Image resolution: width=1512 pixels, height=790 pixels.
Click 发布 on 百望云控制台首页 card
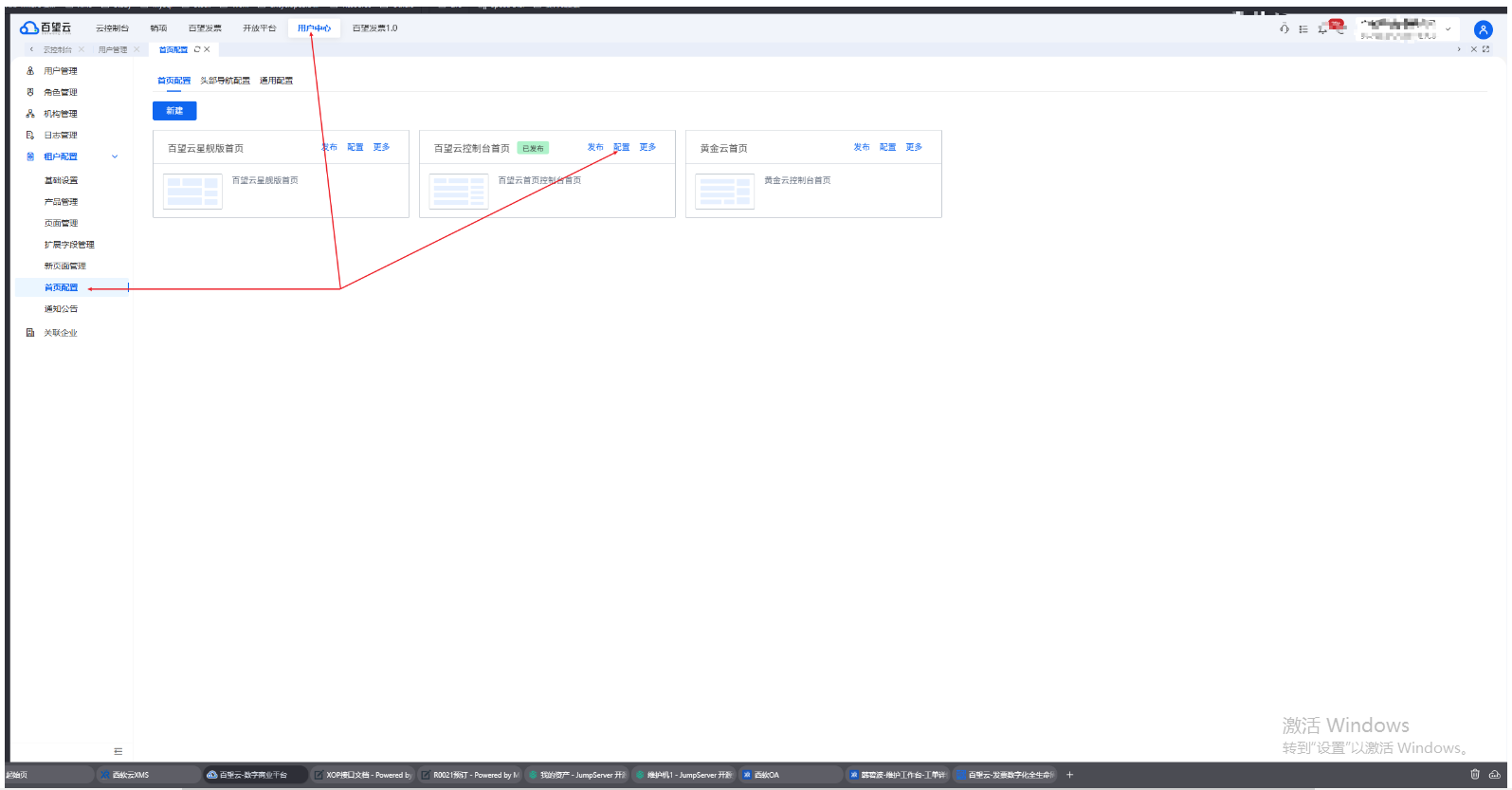click(595, 147)
